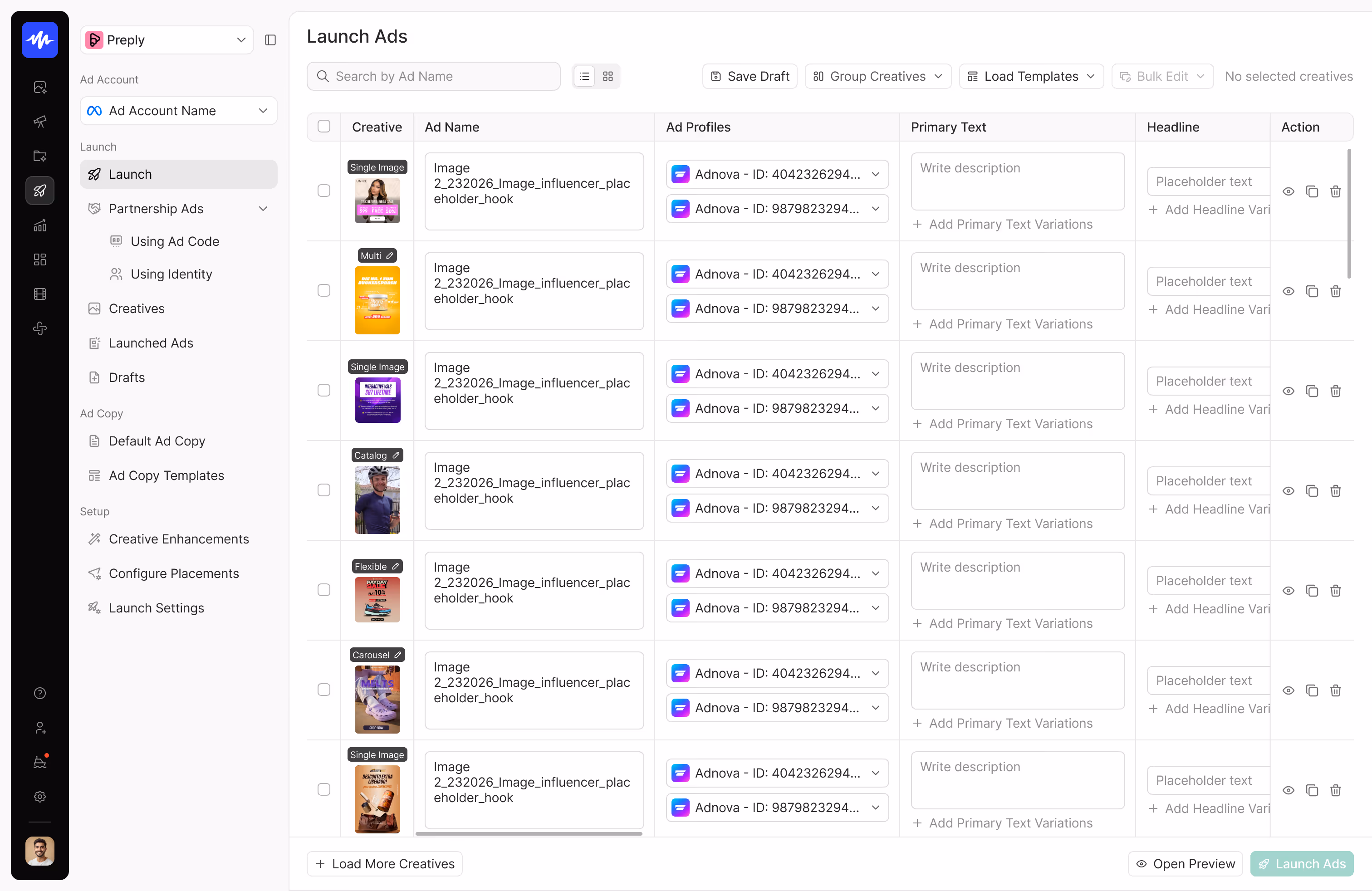Switch to list view
Screen dimensions: 1372x891
pyautogui.click(x=584, y=76)
